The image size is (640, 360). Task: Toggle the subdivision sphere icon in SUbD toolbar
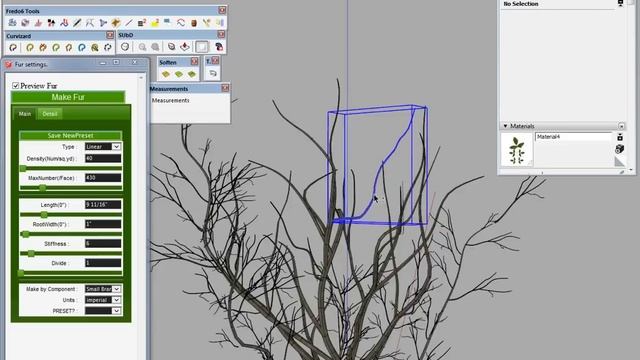[x=125, y=47]
